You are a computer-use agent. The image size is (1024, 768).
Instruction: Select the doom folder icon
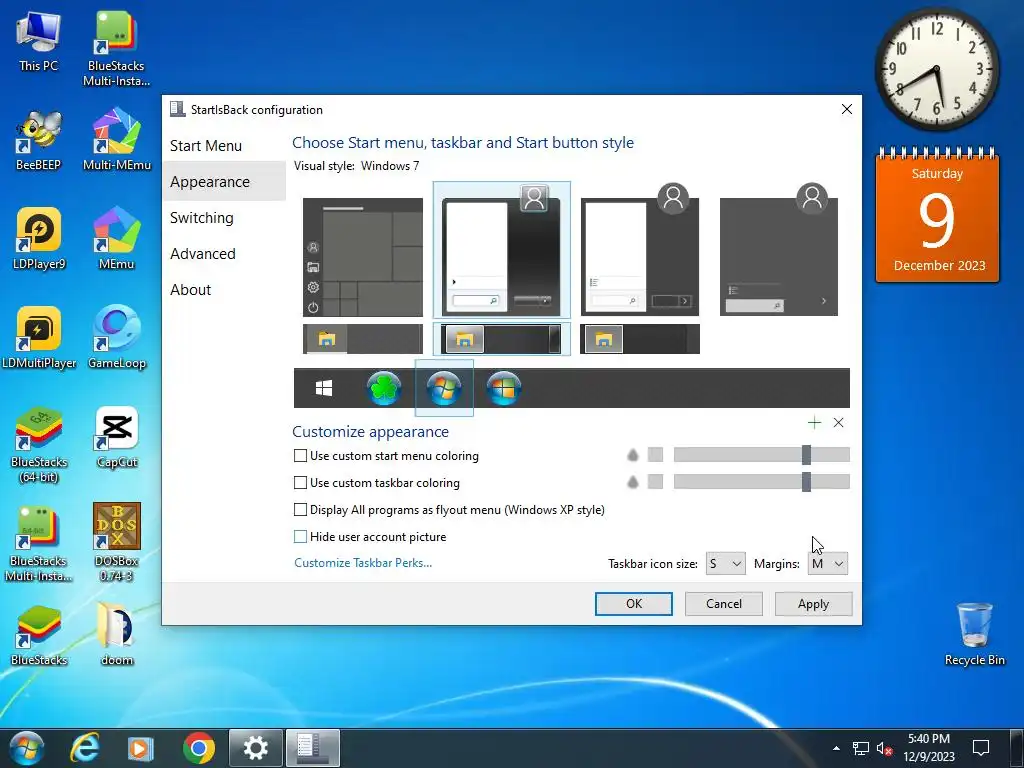pos(117,635)
